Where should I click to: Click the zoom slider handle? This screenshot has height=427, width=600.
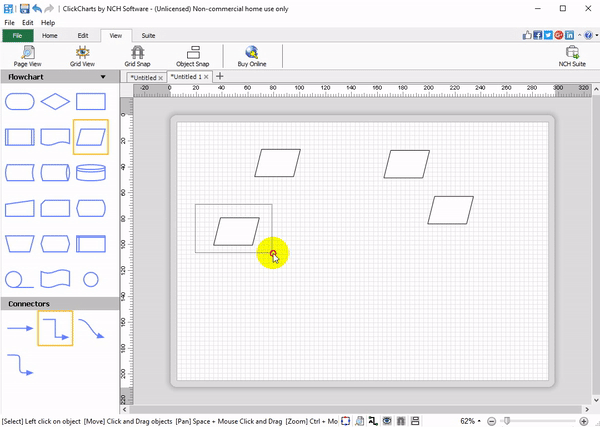coord(507,421)
